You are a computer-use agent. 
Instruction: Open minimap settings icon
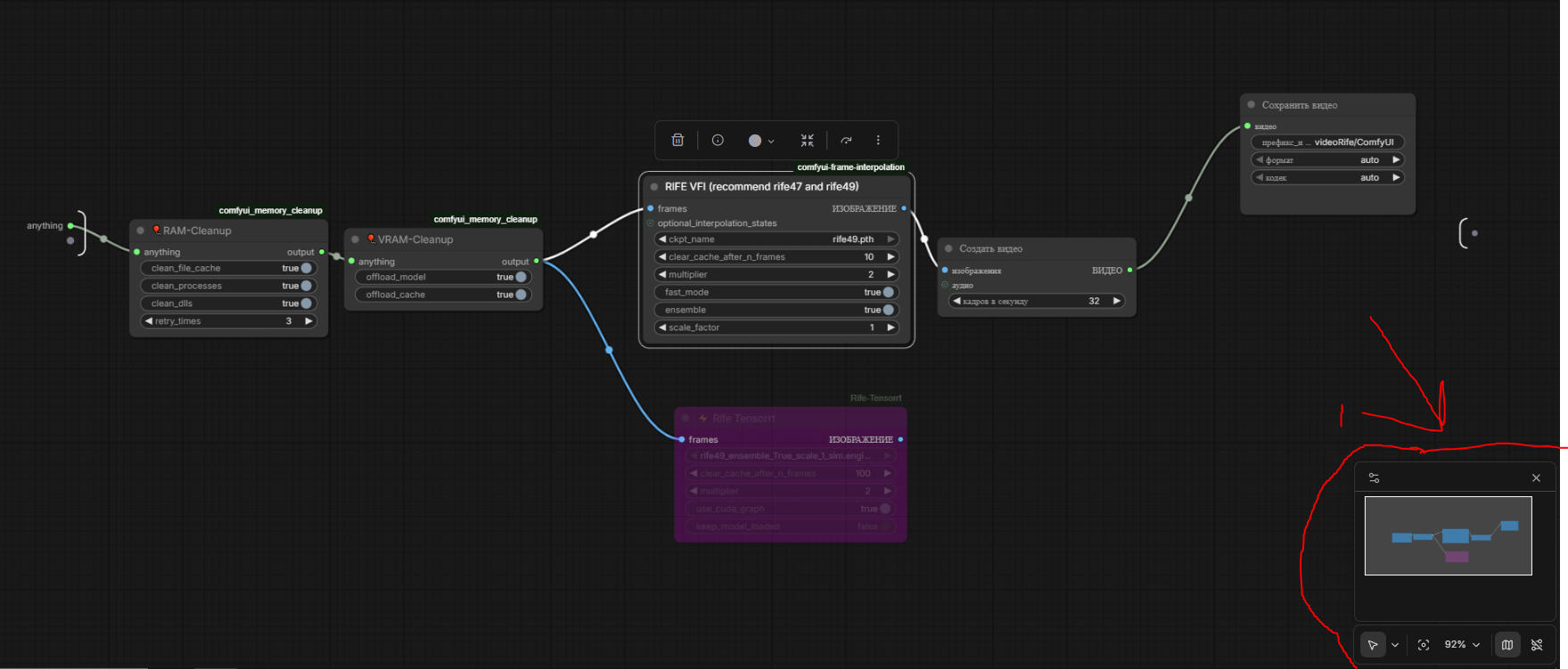click(x=1374, y=478)
